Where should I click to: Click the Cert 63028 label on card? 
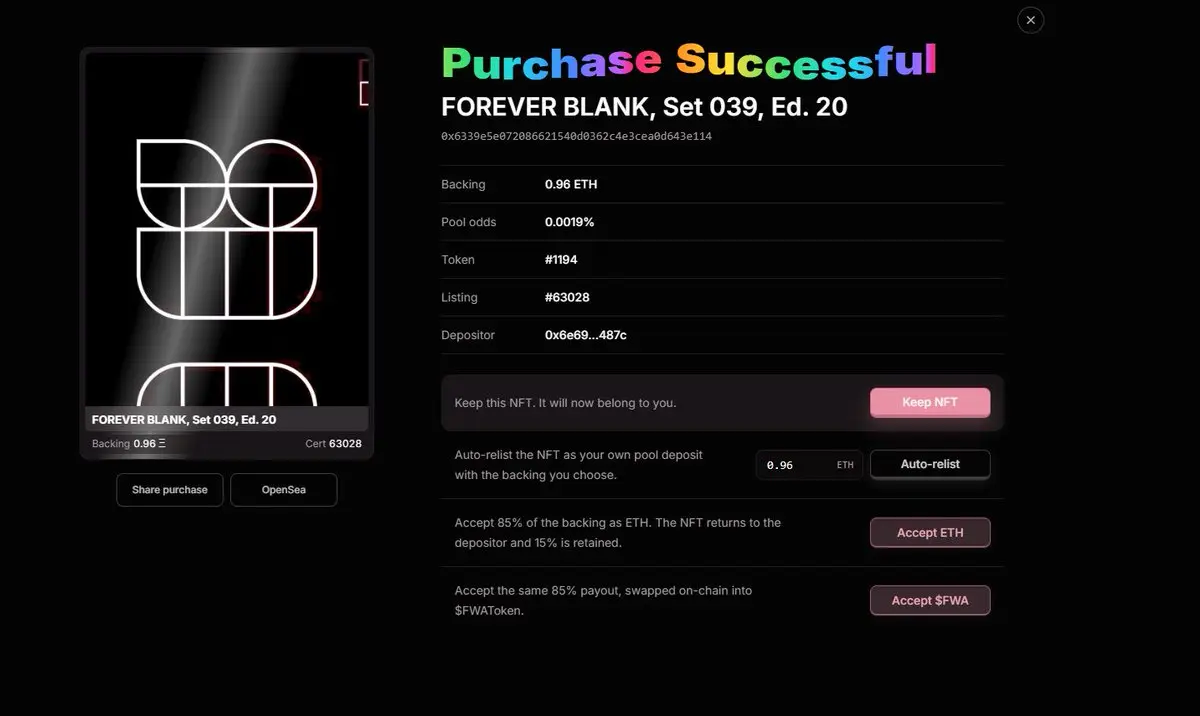(x=334, y=443)
